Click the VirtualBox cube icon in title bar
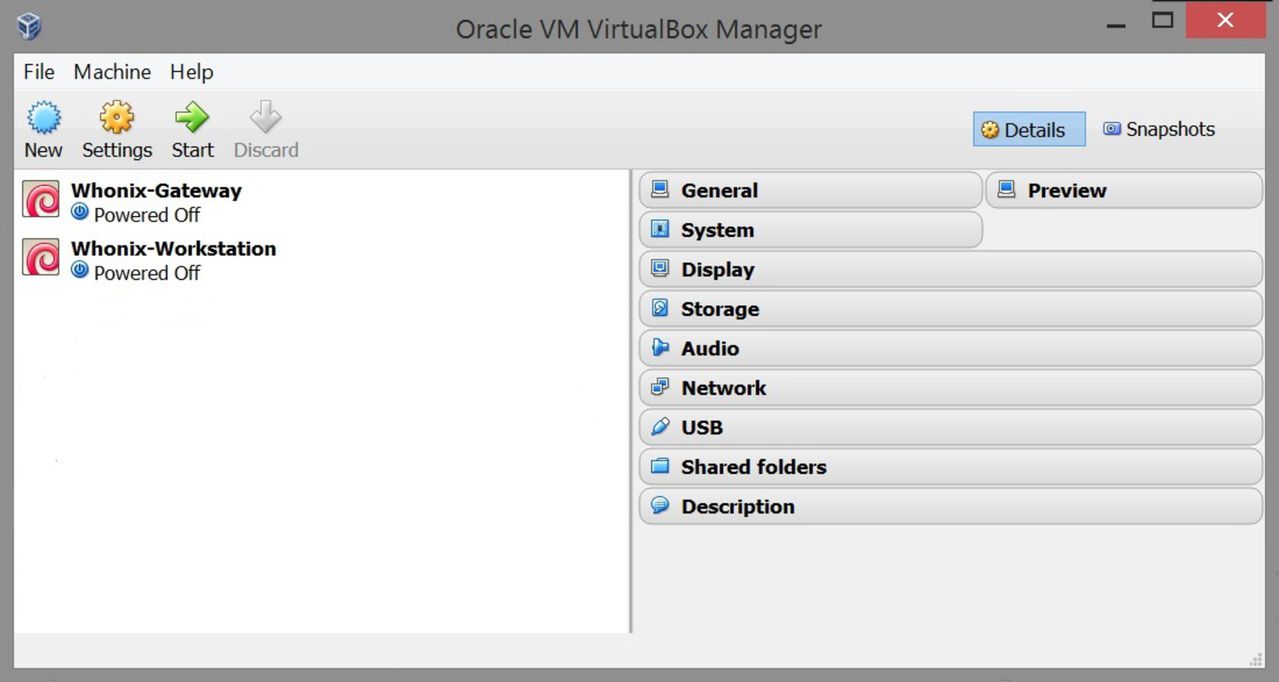The image size is (1279, 682). tap(29, 26)
